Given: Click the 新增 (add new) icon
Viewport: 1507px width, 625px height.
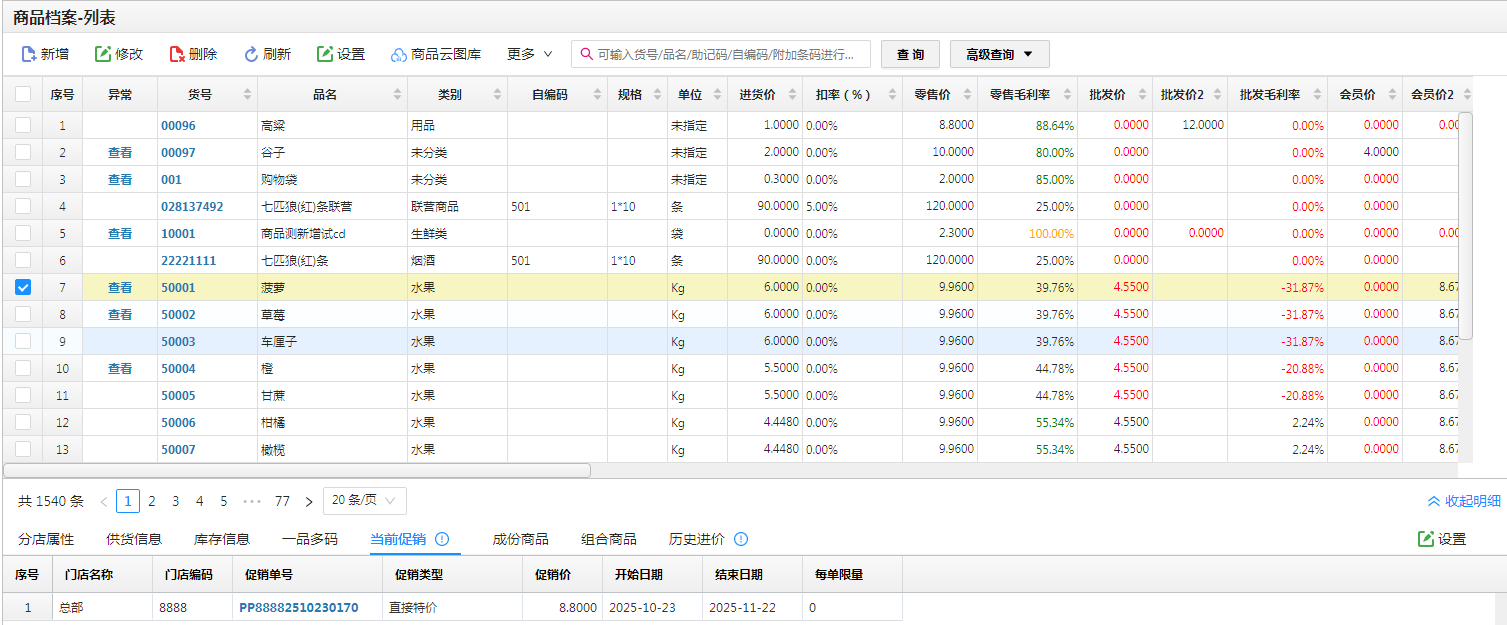Looking at the screenshot, I should pyautogui.click(x=29, y=54).
